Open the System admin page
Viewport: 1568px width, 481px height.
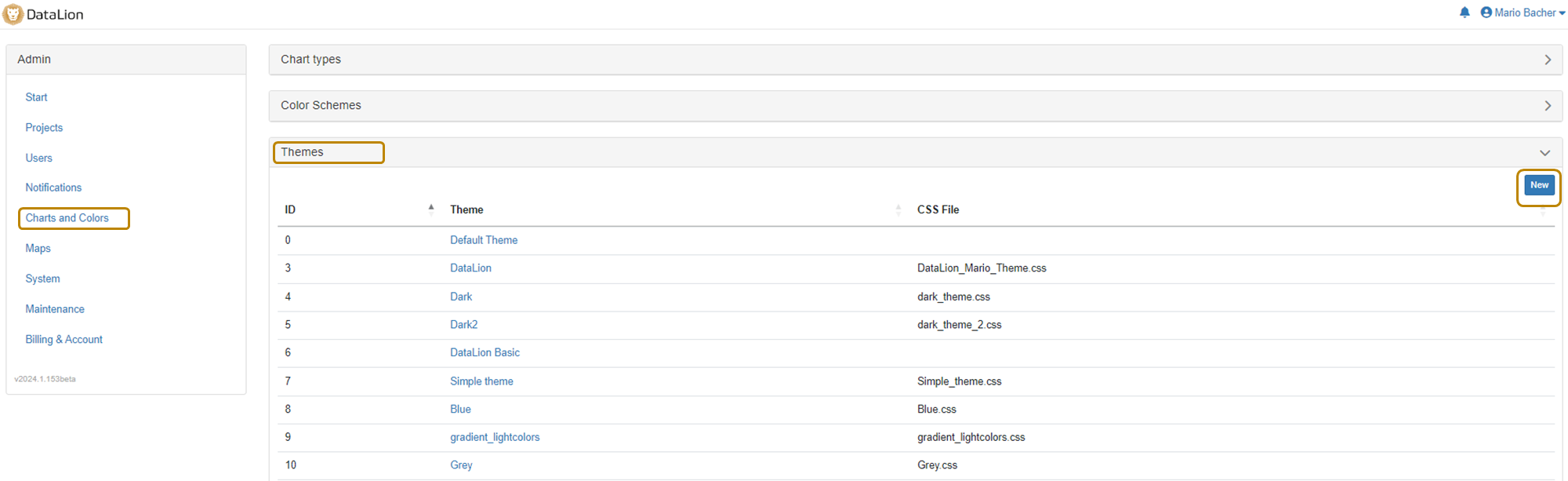(x=42, y=279)
